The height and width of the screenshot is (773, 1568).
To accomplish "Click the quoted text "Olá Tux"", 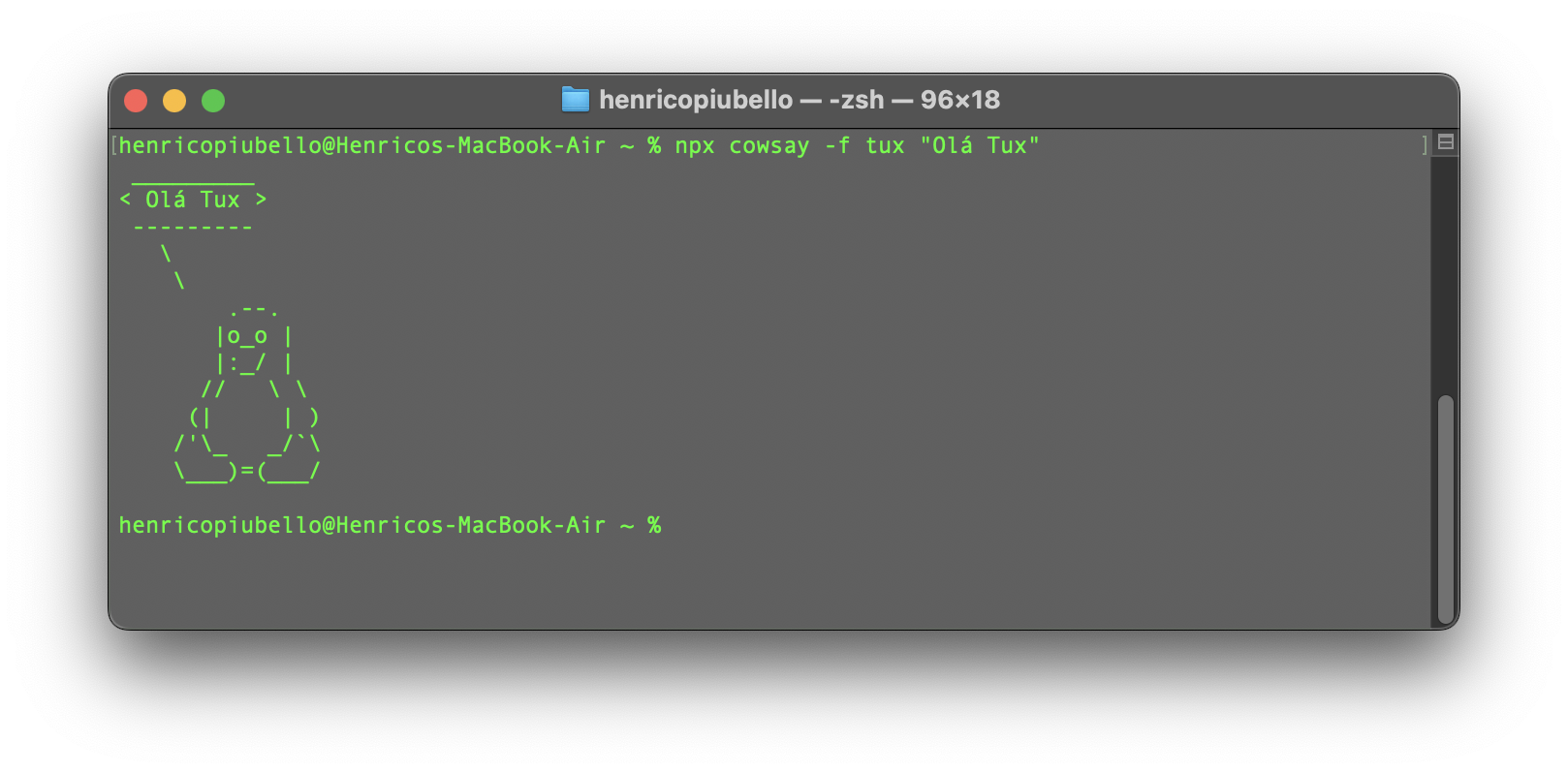I will [x=982, y=145].
